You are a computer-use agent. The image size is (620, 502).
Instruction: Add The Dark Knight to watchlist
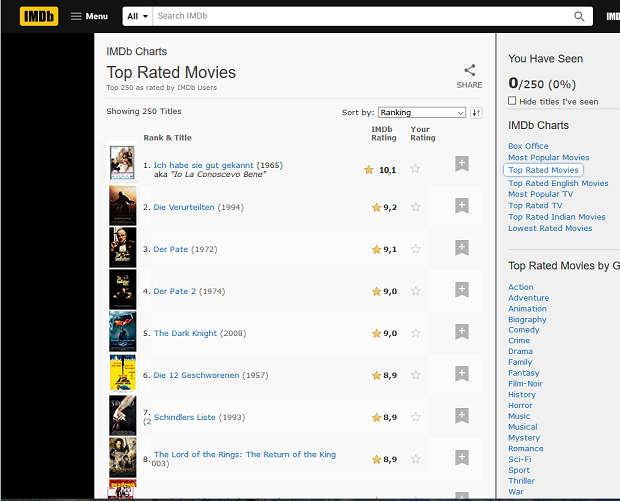point(461,332)
